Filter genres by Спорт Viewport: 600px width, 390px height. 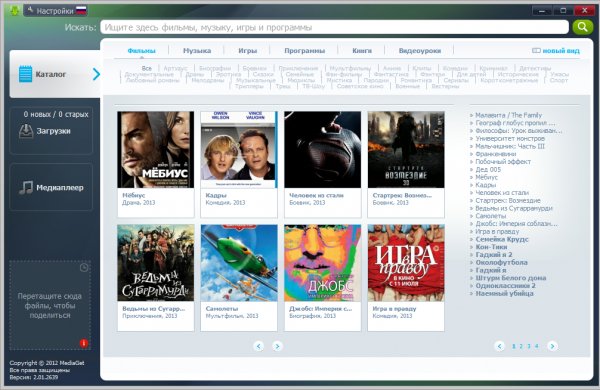(x=559, y=80)
